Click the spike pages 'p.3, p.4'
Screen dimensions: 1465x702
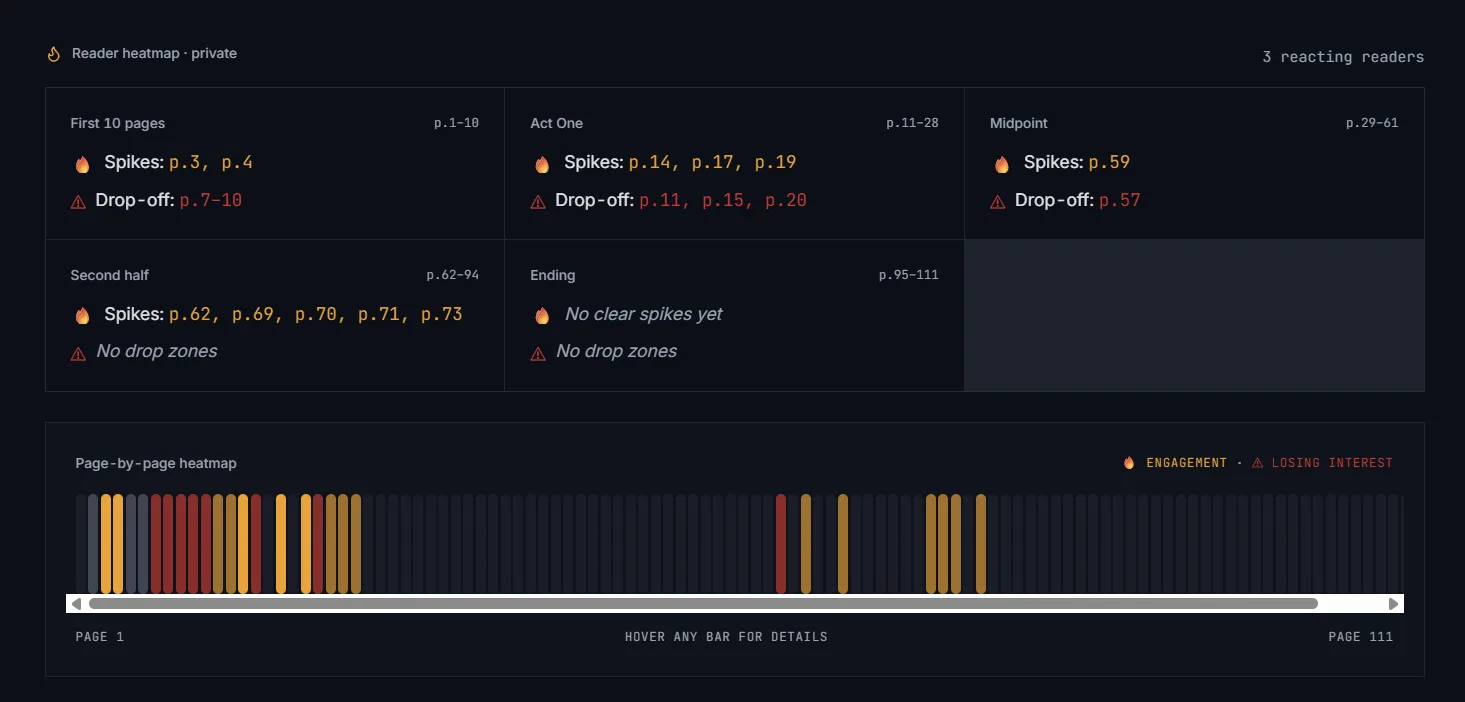(x=211, y=162)
